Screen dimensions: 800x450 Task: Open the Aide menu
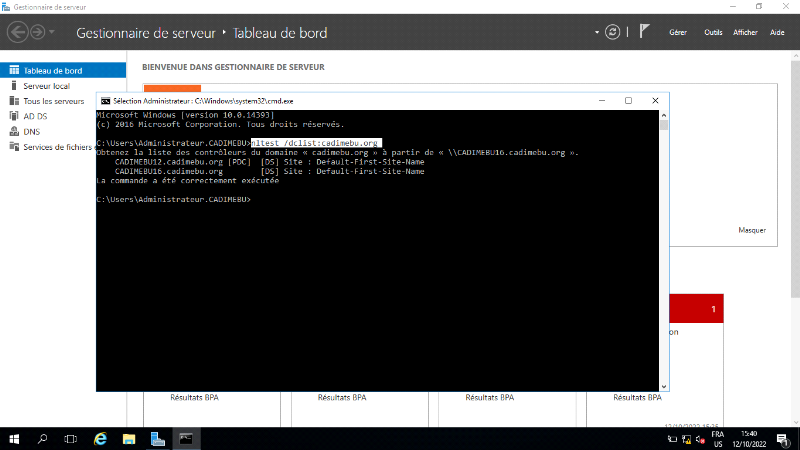[x=777, y=32]
